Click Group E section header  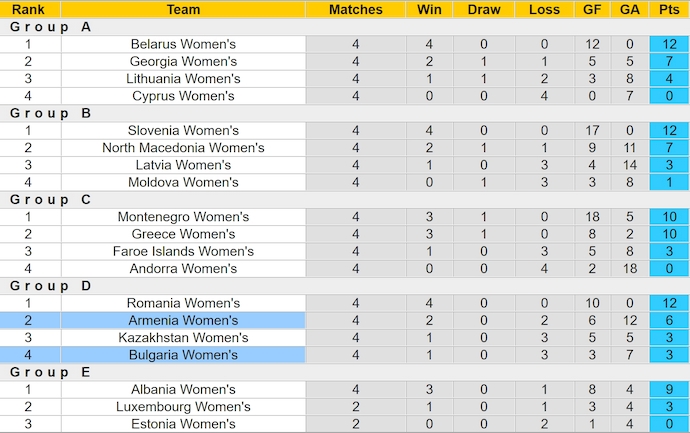pos(50,372)
